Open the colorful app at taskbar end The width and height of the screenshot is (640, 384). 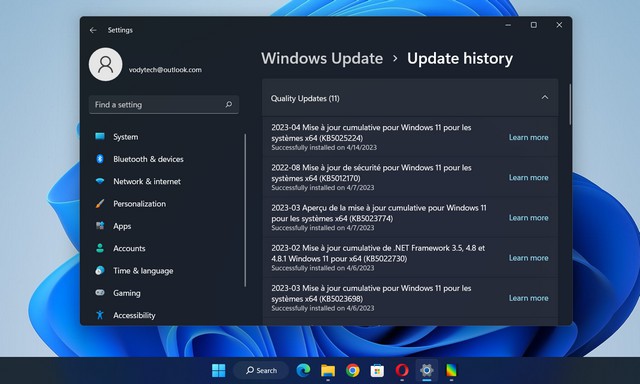pyautogui.click(x=451, y=371)
